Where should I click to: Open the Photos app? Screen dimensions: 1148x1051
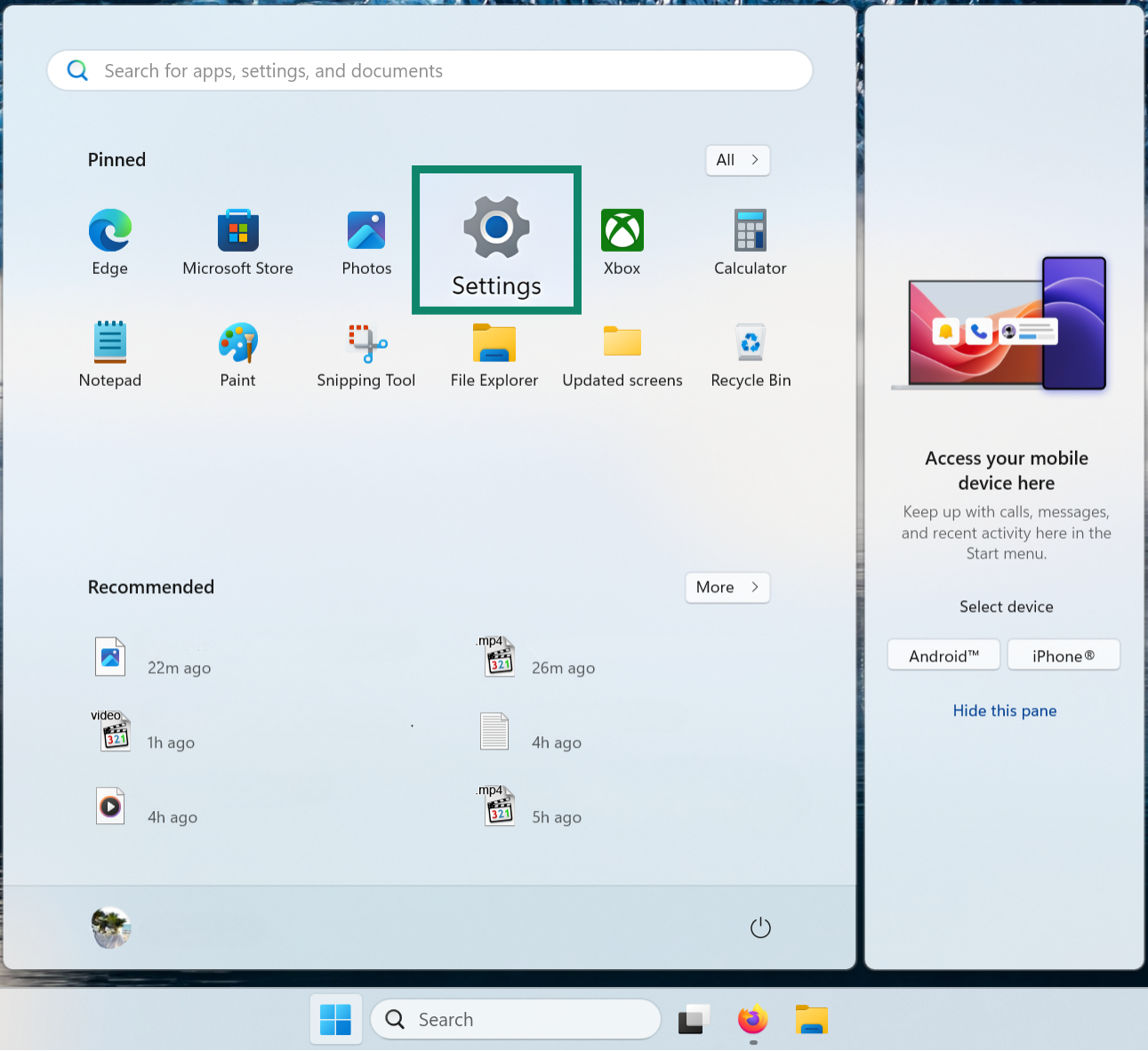pyautogui.click(x=366, y=242)
